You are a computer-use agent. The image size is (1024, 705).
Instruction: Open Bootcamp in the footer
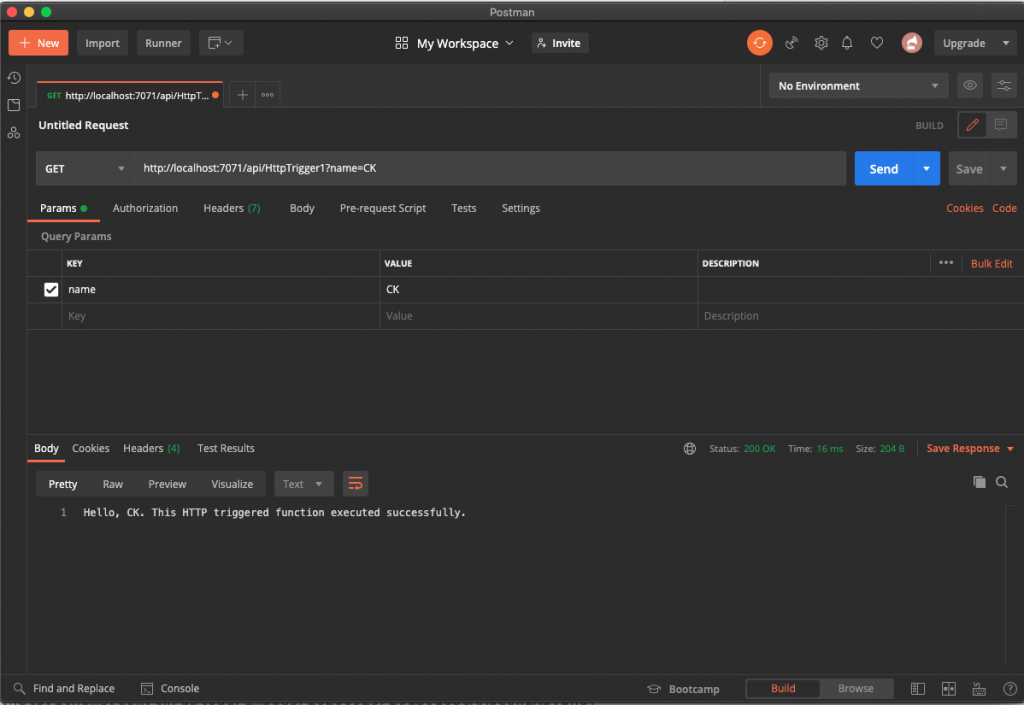point(683,689)
